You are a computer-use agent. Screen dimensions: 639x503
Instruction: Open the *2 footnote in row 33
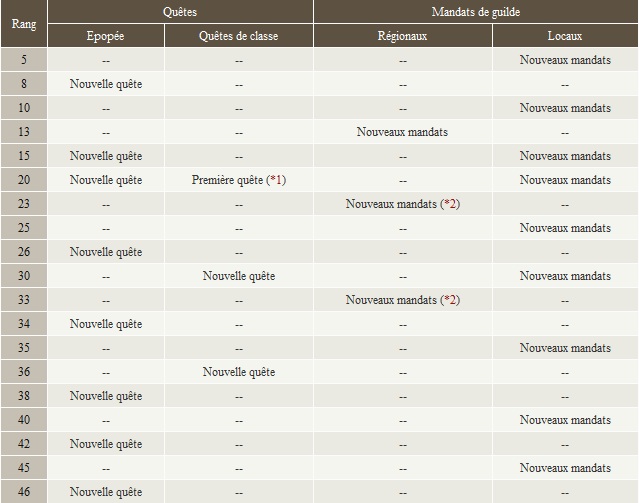click(450, 300)
